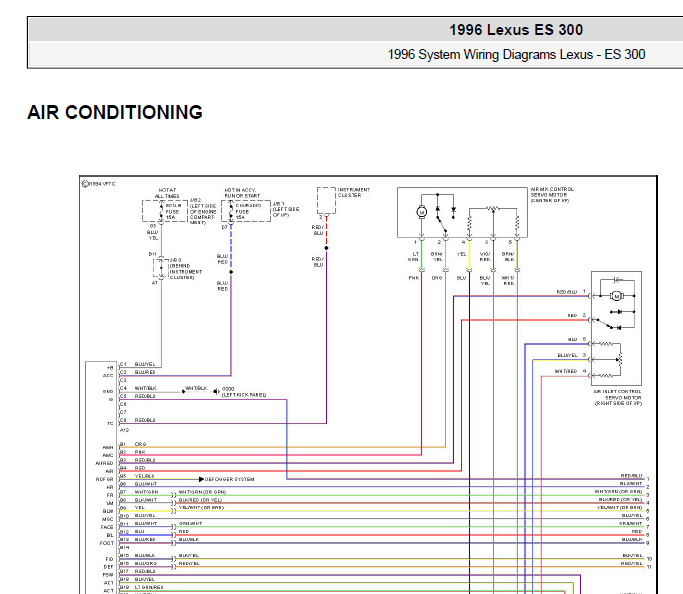
Task: Click connector pin "C4 WHT/BLK" label
Action: [x=138, y=388]
